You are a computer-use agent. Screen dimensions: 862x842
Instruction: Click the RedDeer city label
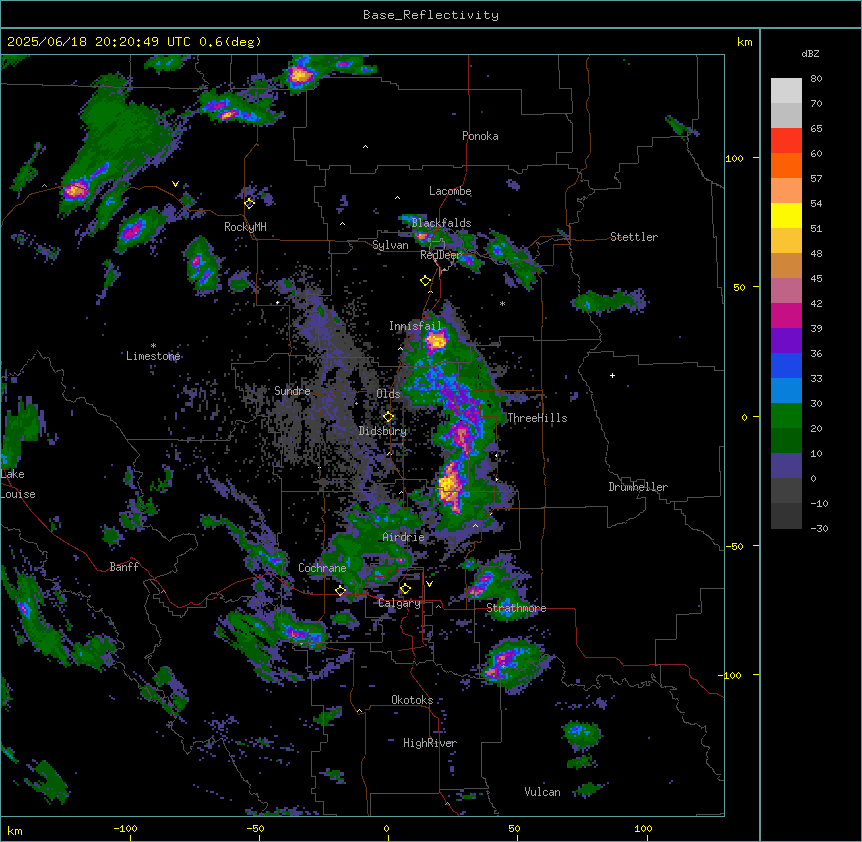(x=440, y=255)
